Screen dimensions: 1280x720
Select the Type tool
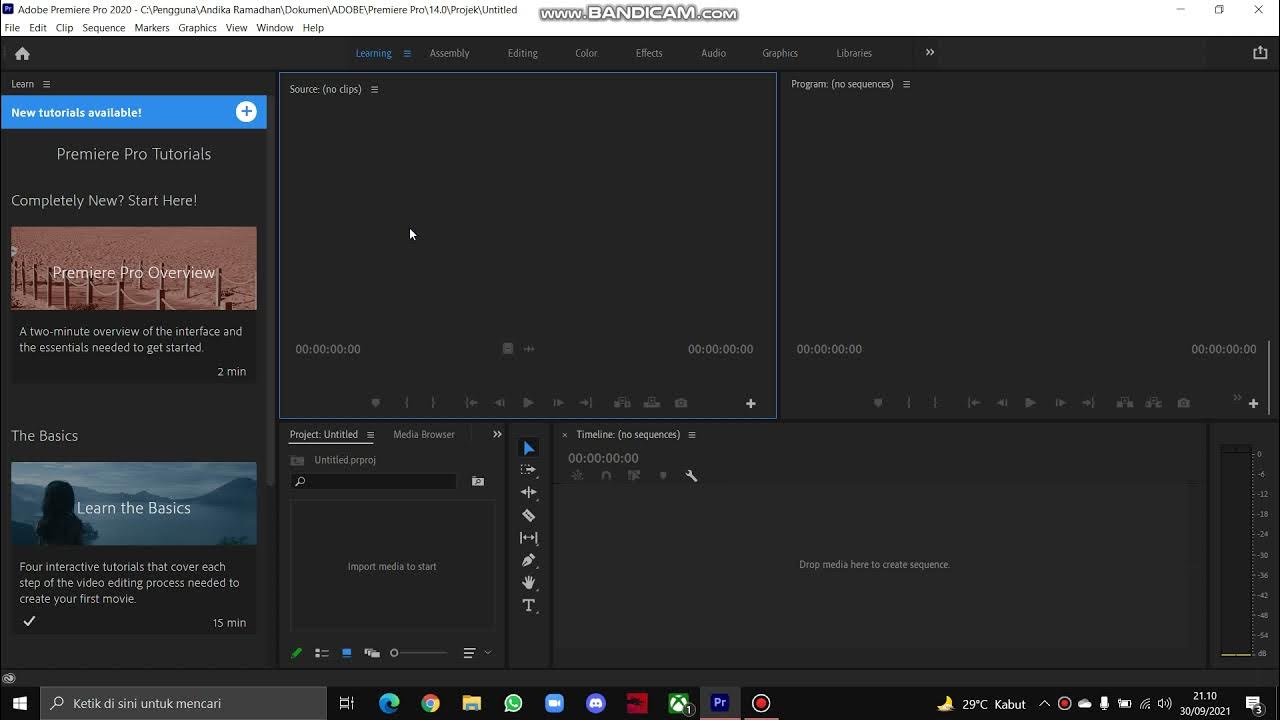pos(529,605)
